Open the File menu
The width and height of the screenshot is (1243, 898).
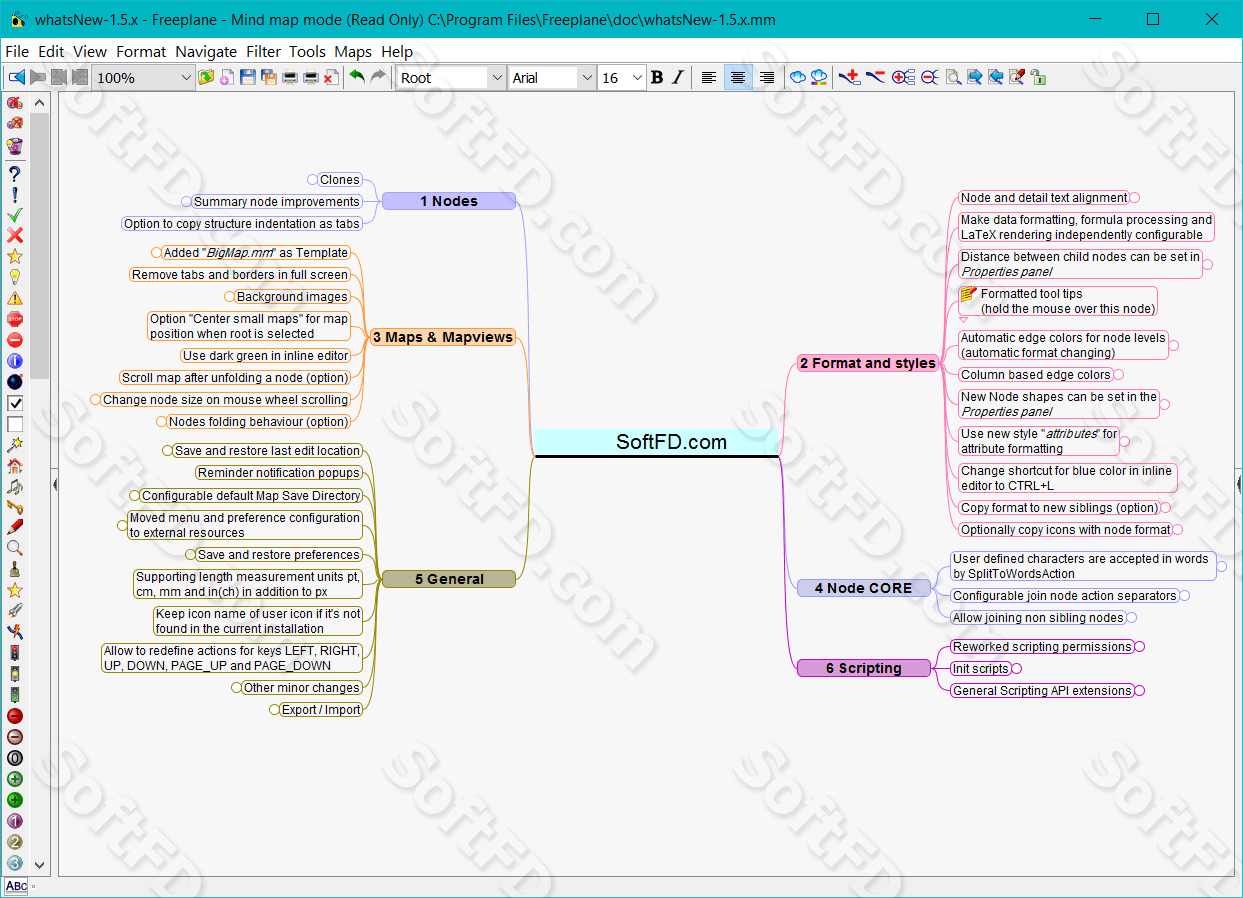pos(17,51)
